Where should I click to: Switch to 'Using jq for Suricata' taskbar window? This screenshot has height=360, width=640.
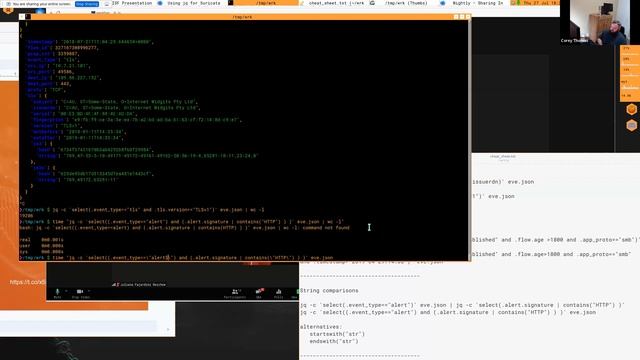(193, 3)
